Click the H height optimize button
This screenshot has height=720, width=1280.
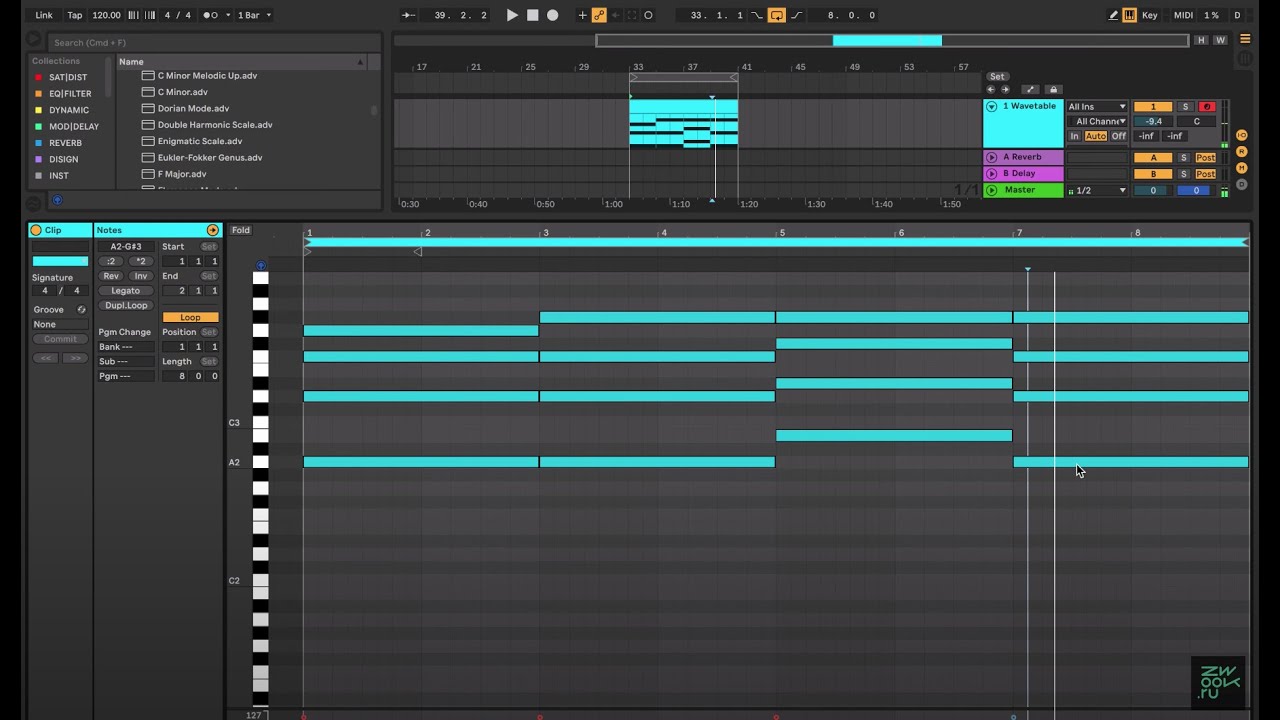point(1201,40)
